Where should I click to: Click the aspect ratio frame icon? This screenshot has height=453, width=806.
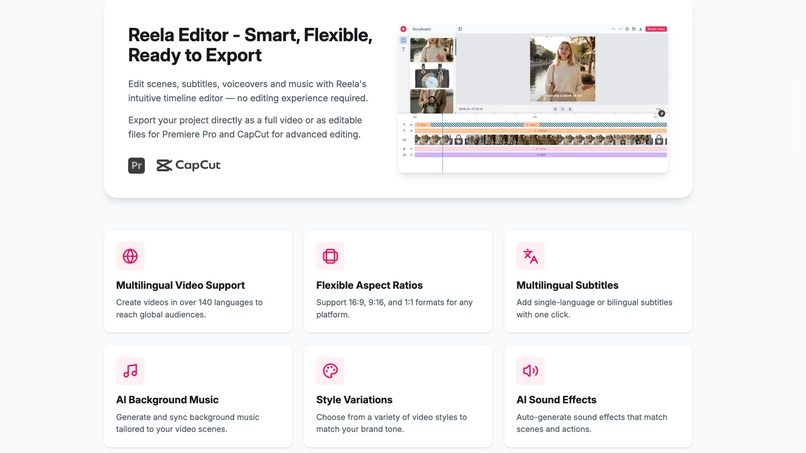click(330, 256)
